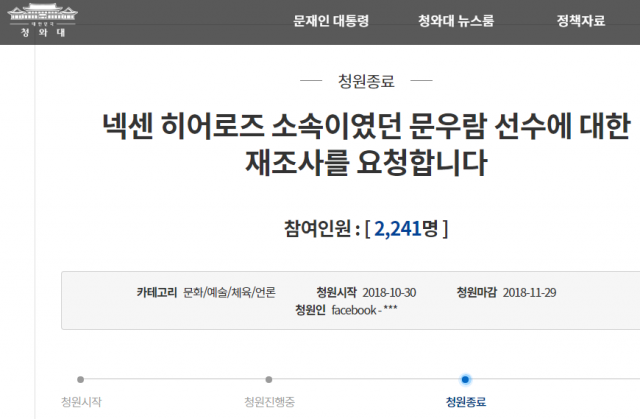
Task: Click the 청원진행중 step label
Action: (269, 402)
